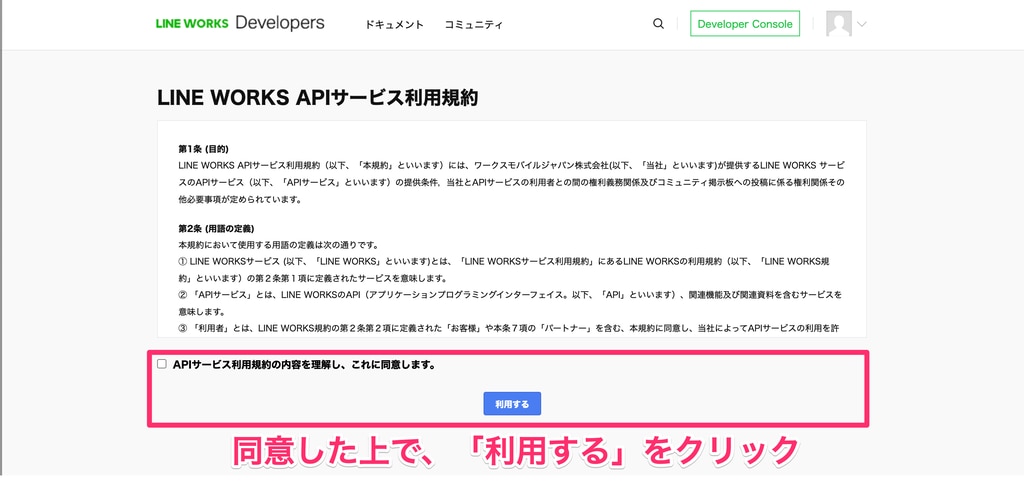This screenshot has height=490, width=1024.
Task: Expand the account chevron beside the avatar
Action: click(862, 24)
